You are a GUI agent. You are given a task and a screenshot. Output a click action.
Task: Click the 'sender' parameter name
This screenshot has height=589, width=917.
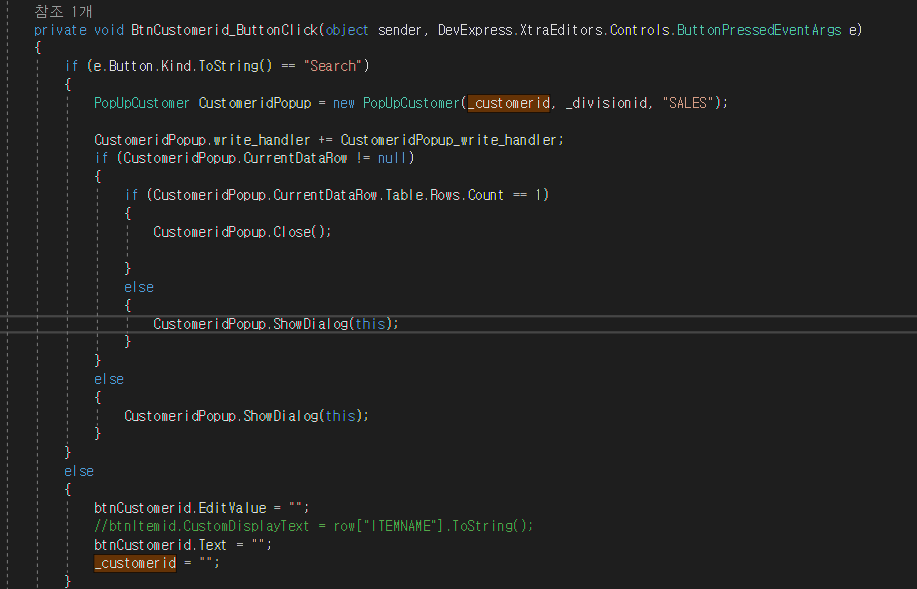(399, 30)
